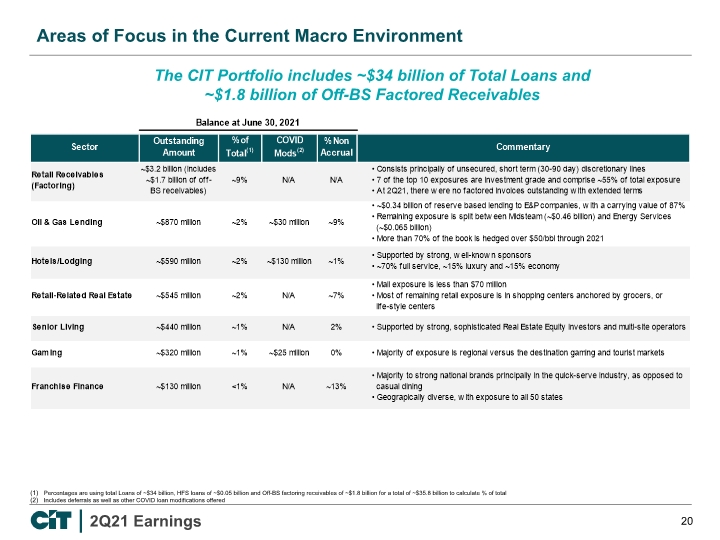Select the 'Gaming' row label
This screenshot has height=540, width=720.
tap(47, 353)
